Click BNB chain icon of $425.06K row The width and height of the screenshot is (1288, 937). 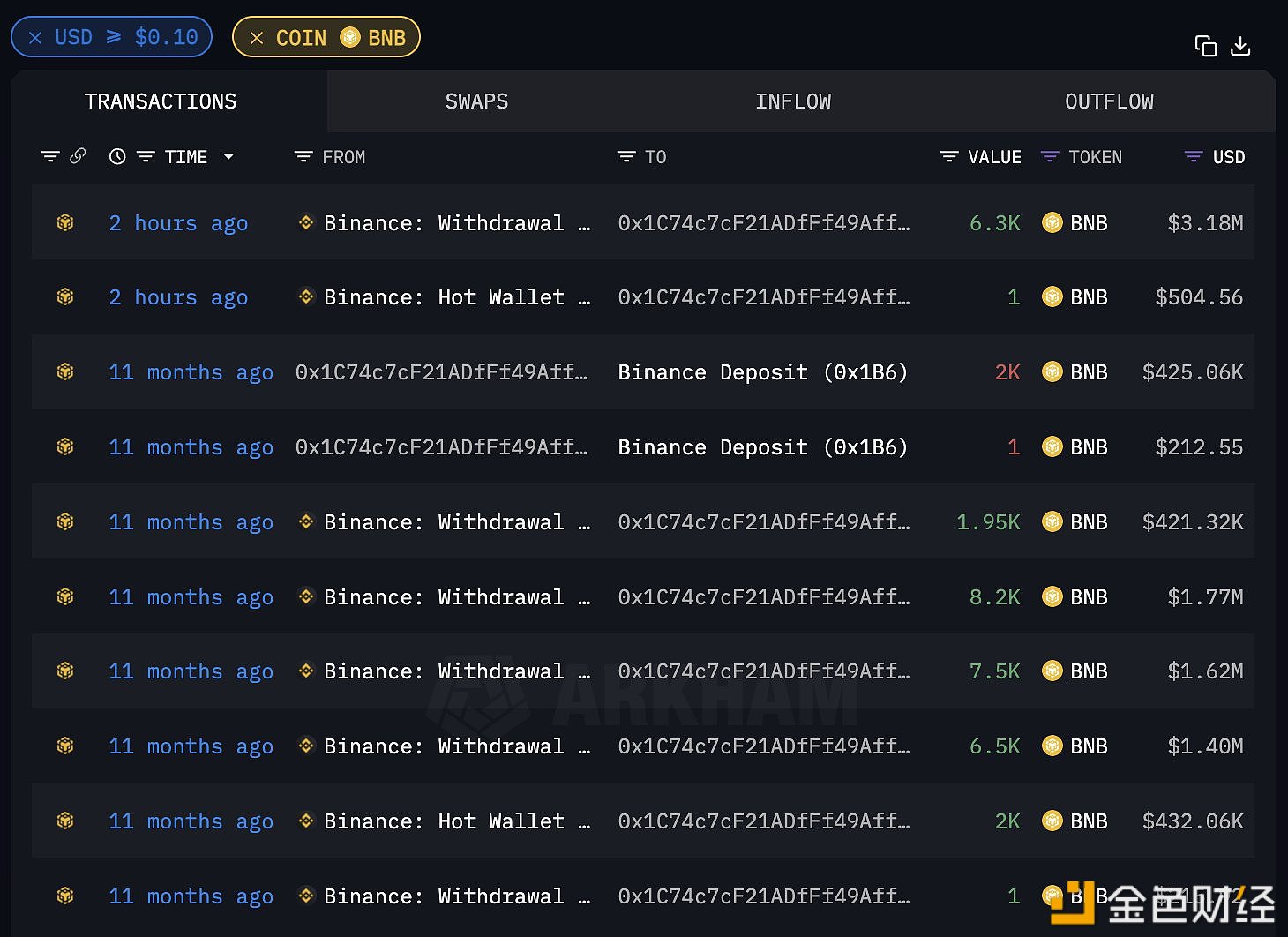click(65, 371)
